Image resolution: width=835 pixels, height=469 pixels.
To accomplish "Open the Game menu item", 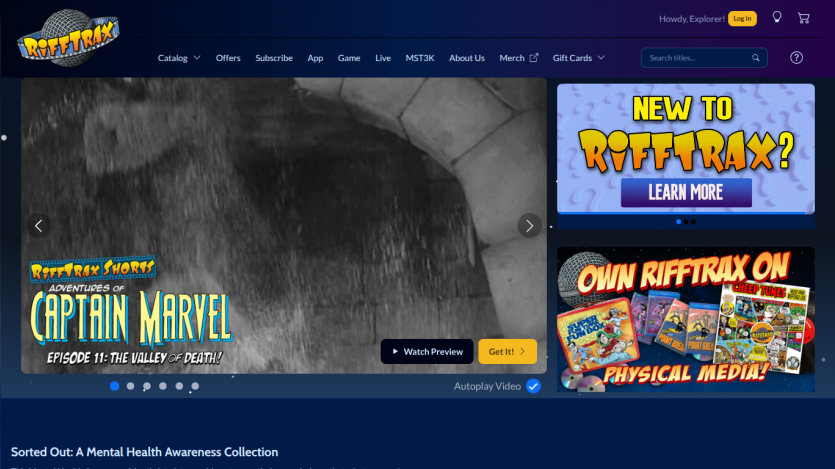I will pos(349,57).
